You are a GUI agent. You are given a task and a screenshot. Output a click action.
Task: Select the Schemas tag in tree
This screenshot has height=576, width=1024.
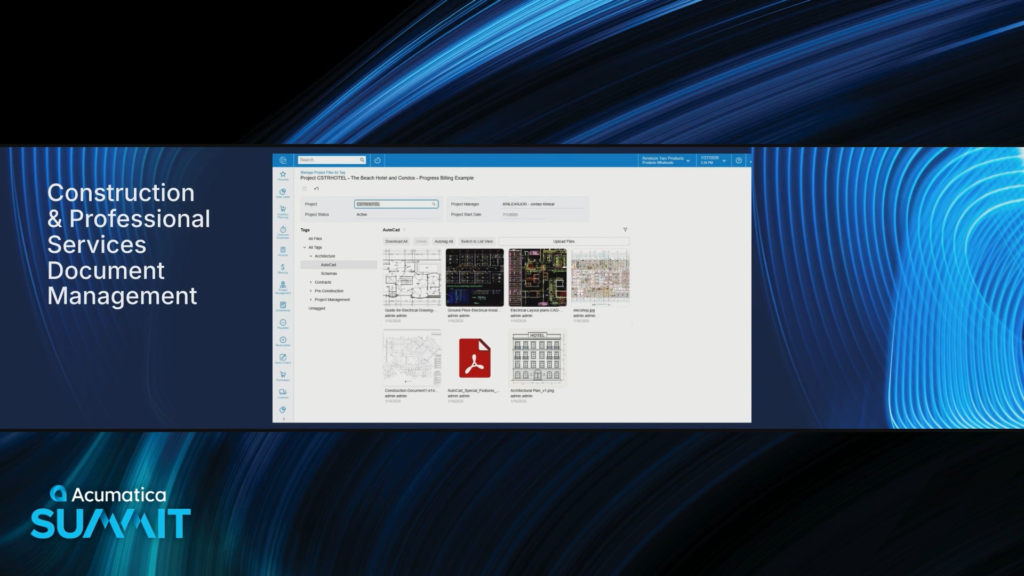329,273
